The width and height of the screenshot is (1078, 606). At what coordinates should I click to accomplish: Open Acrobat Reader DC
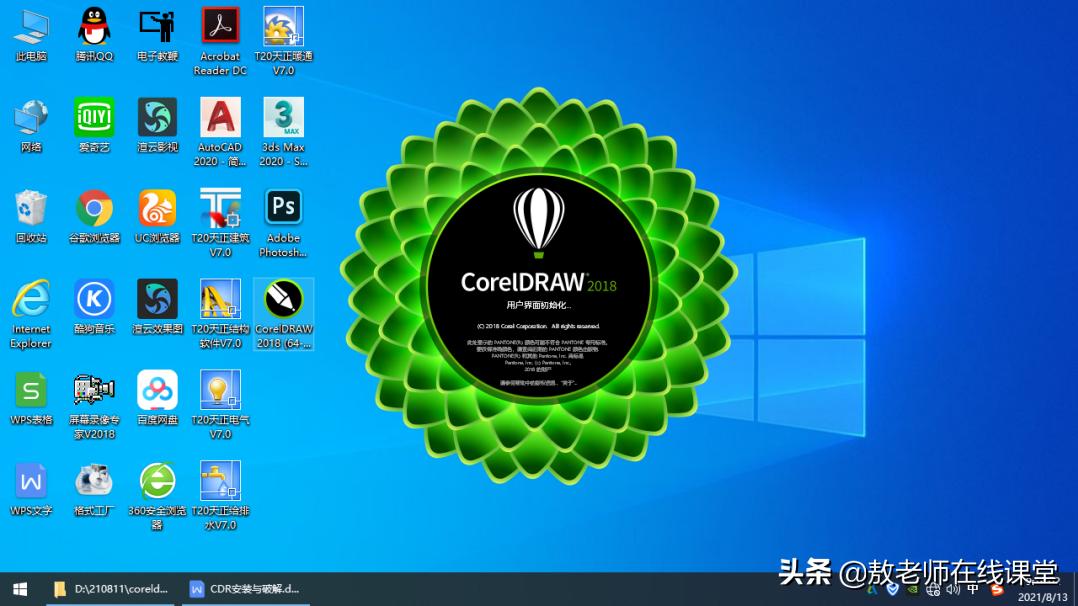click(219, 28)
